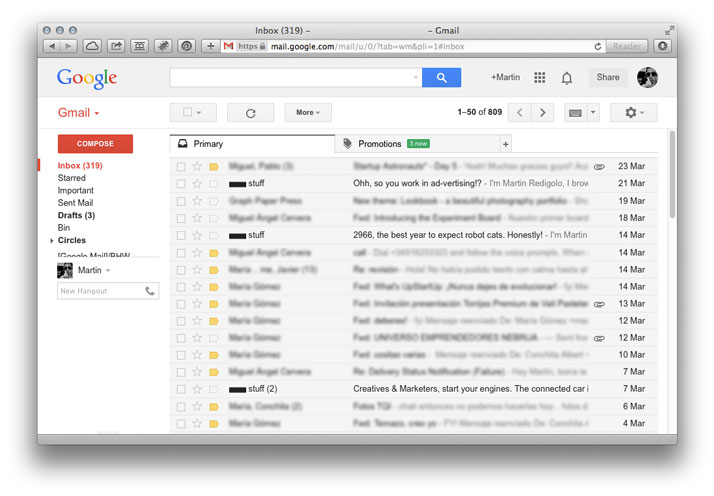
Task: Select checkbox for '2966, the best year' email
Action: pos(181,235)
